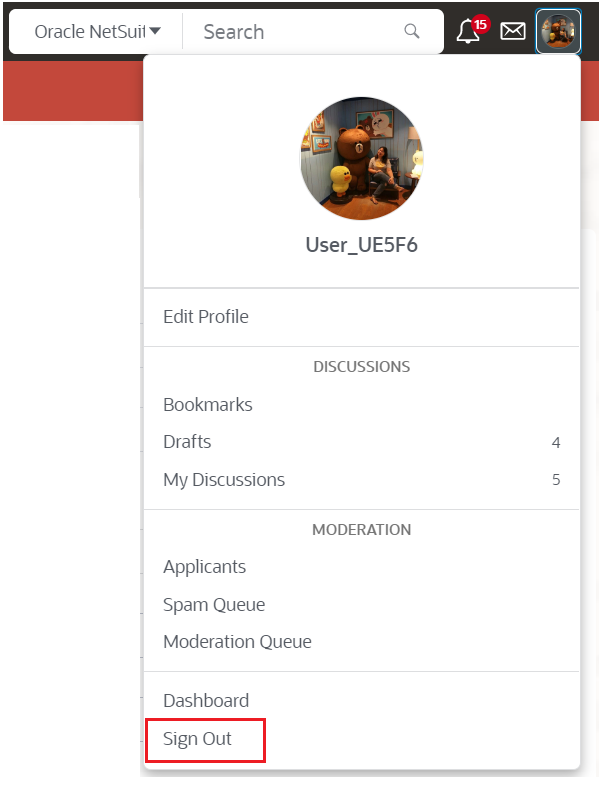Open the notifications bell icon
Screen dimensions: 601x788
(x=467, y=31)
